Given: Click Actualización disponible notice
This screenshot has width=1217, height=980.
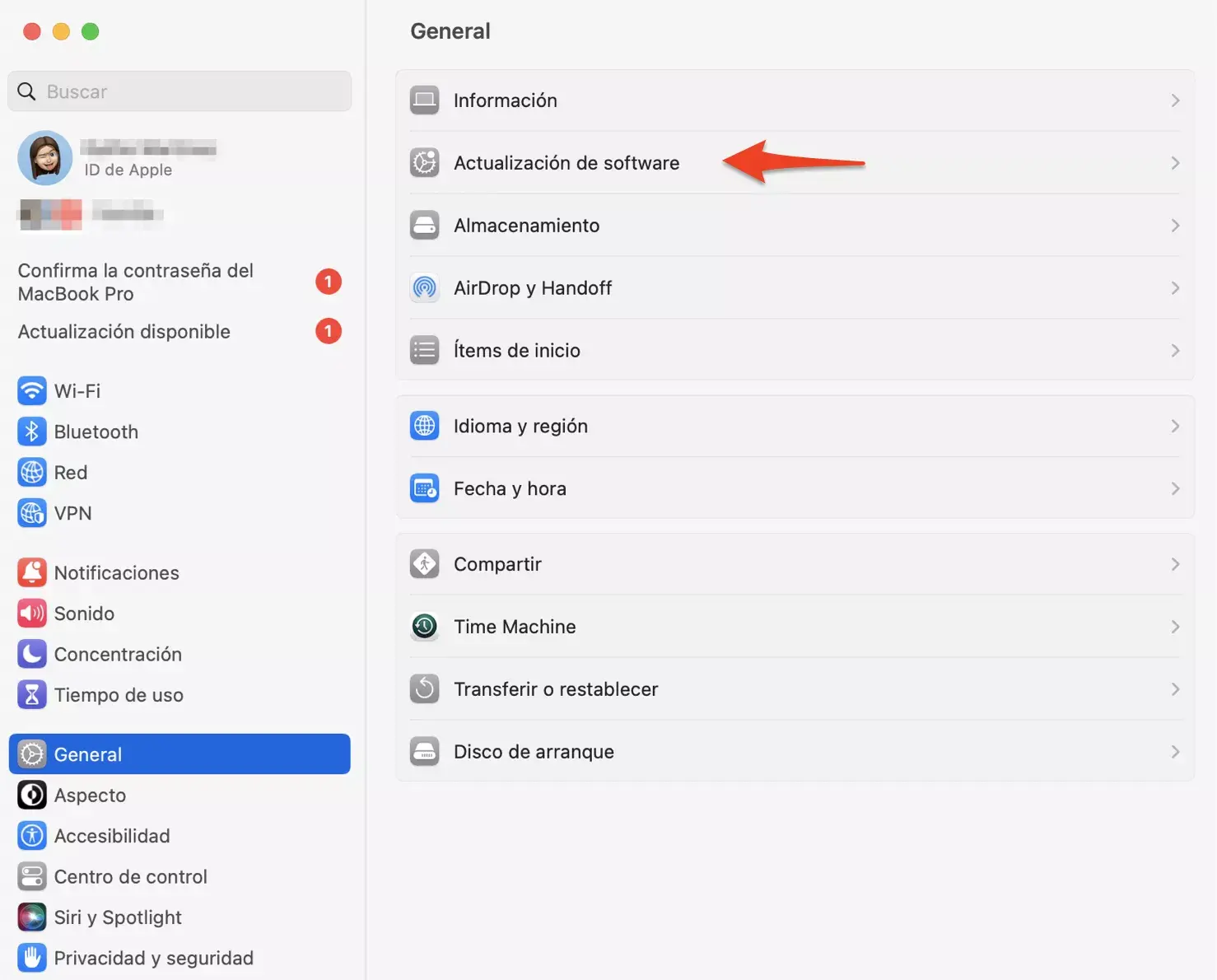Looking at the screenshot, I should pyautogui.click(x=124, y=332).
